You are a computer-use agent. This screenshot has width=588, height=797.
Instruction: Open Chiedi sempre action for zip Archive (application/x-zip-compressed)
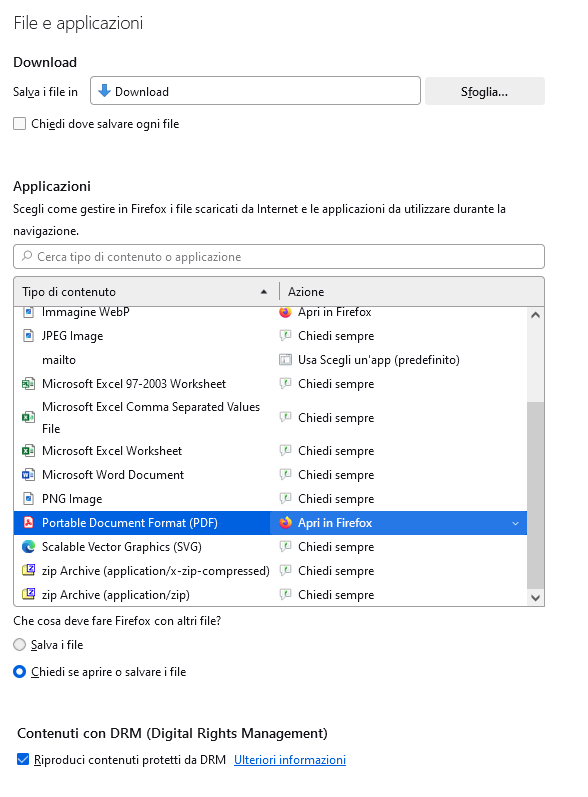336,570
